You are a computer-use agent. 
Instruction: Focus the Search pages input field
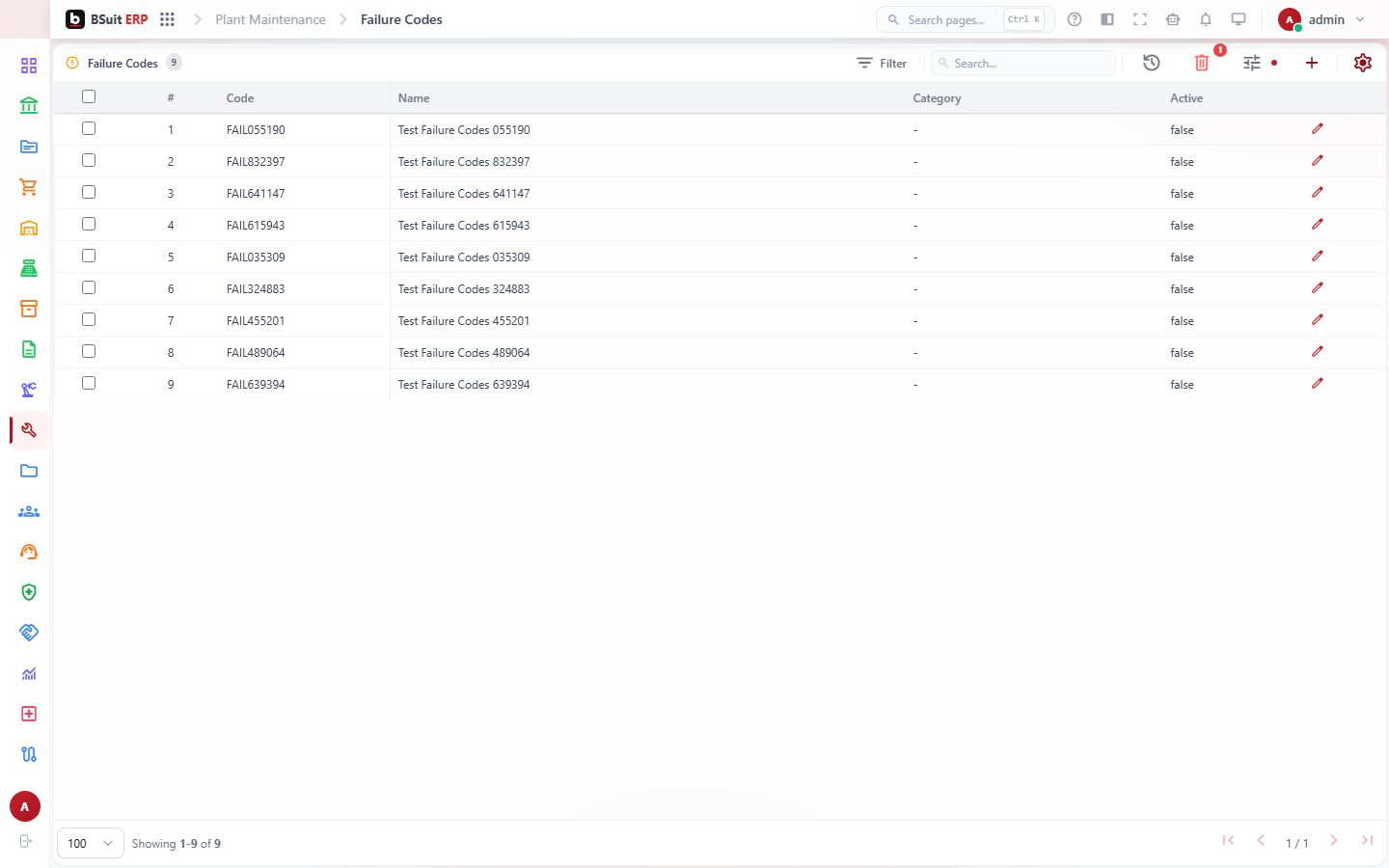965,19
